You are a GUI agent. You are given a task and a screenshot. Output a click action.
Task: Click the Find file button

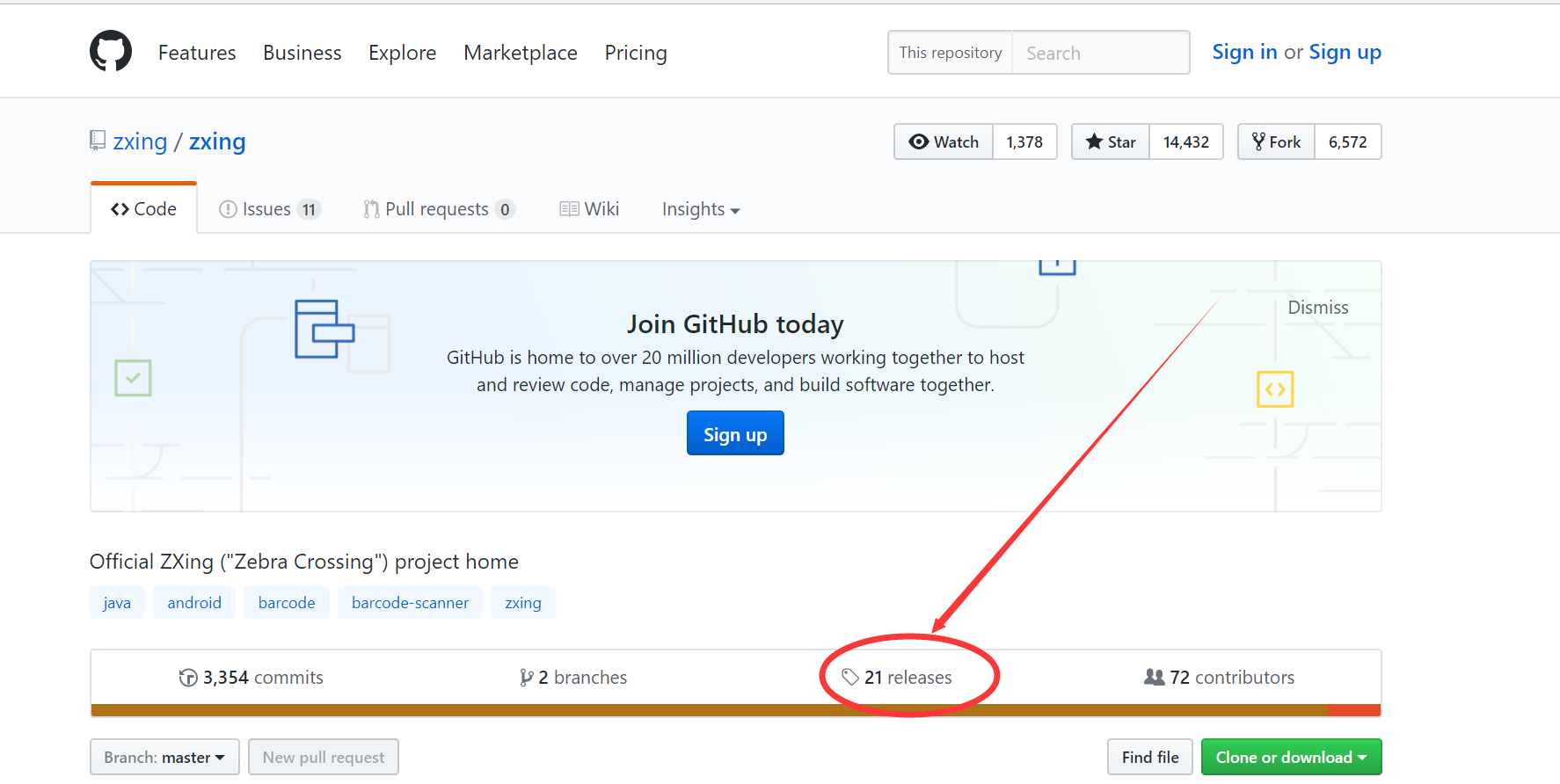[1150, 757]
